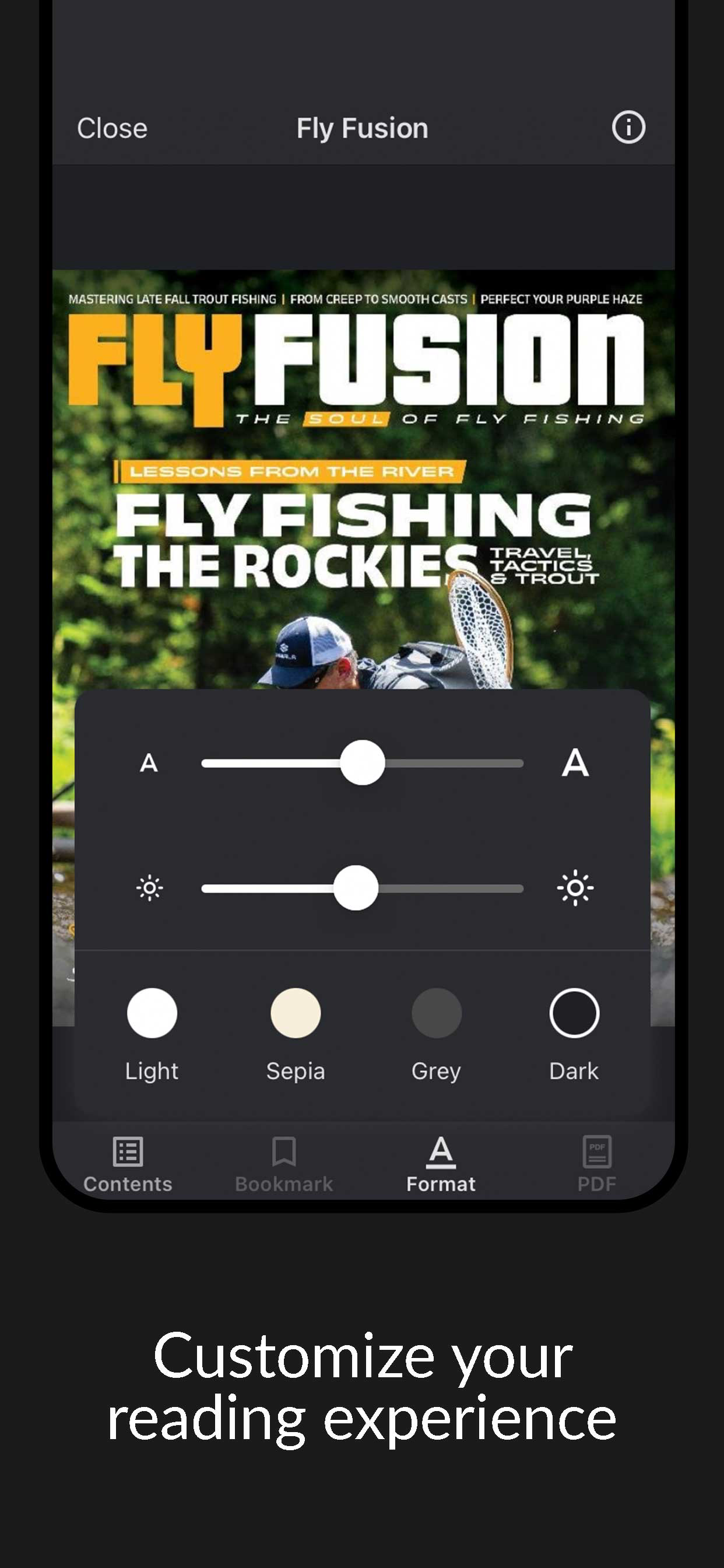The height and width of the screenshot is (1568, 724).
Task: Close the Fly Fusion reader
Action: click(x=112, y=128)
